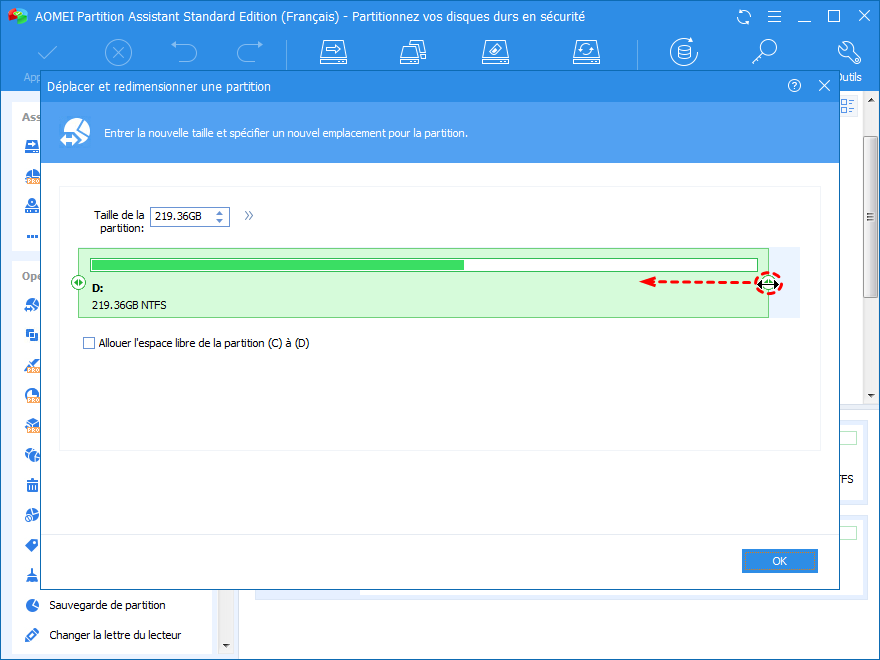Click the Apply checkmark toolbar icon
Screen dimensions: 880x660
point(47,52)
